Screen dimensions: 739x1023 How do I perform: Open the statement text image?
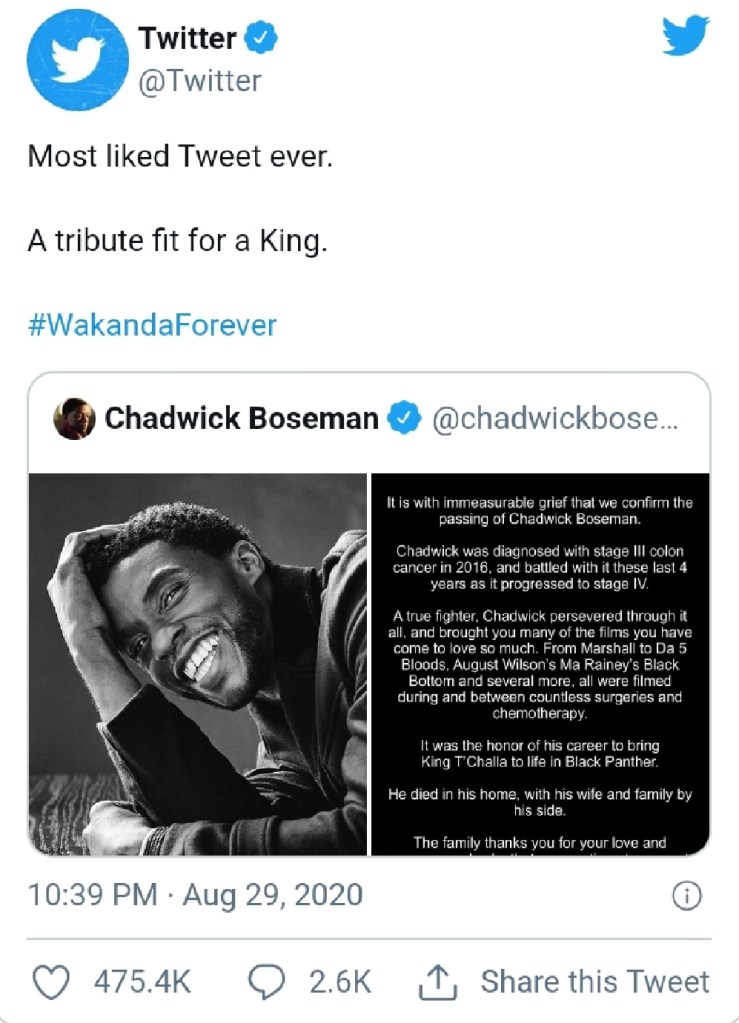tap(540, 664)
